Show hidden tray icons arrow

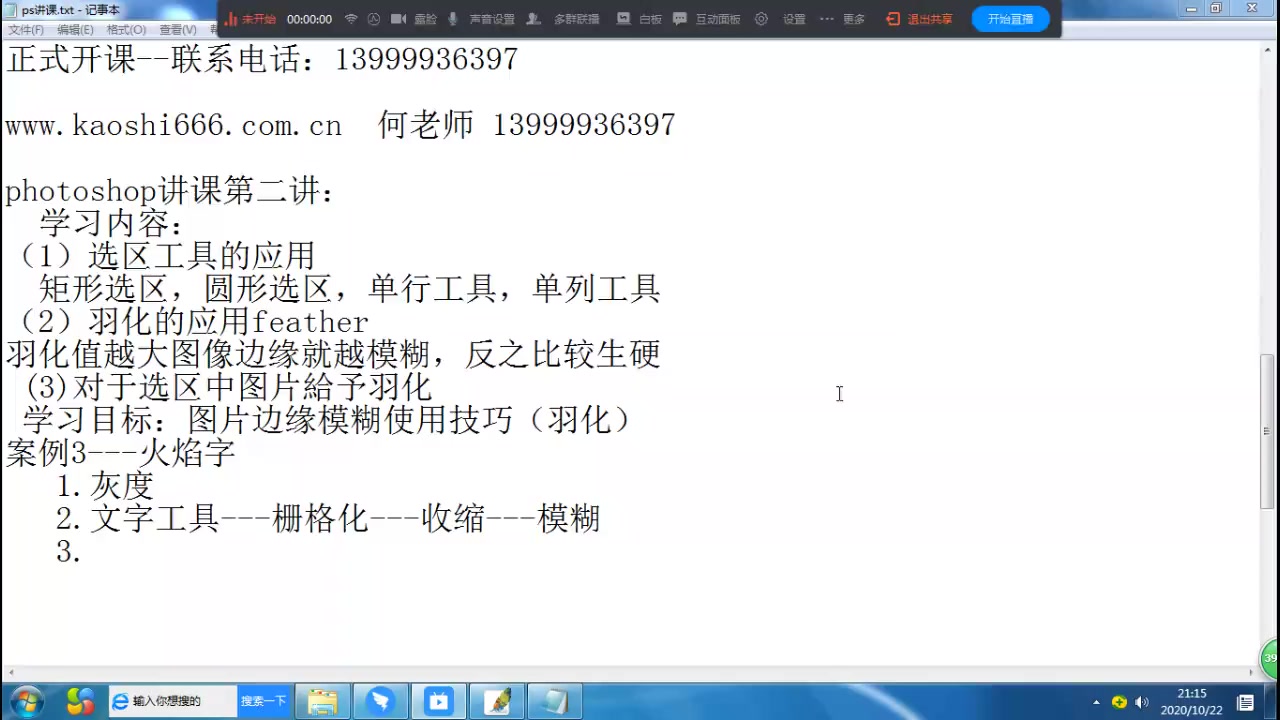[1096, 702]
